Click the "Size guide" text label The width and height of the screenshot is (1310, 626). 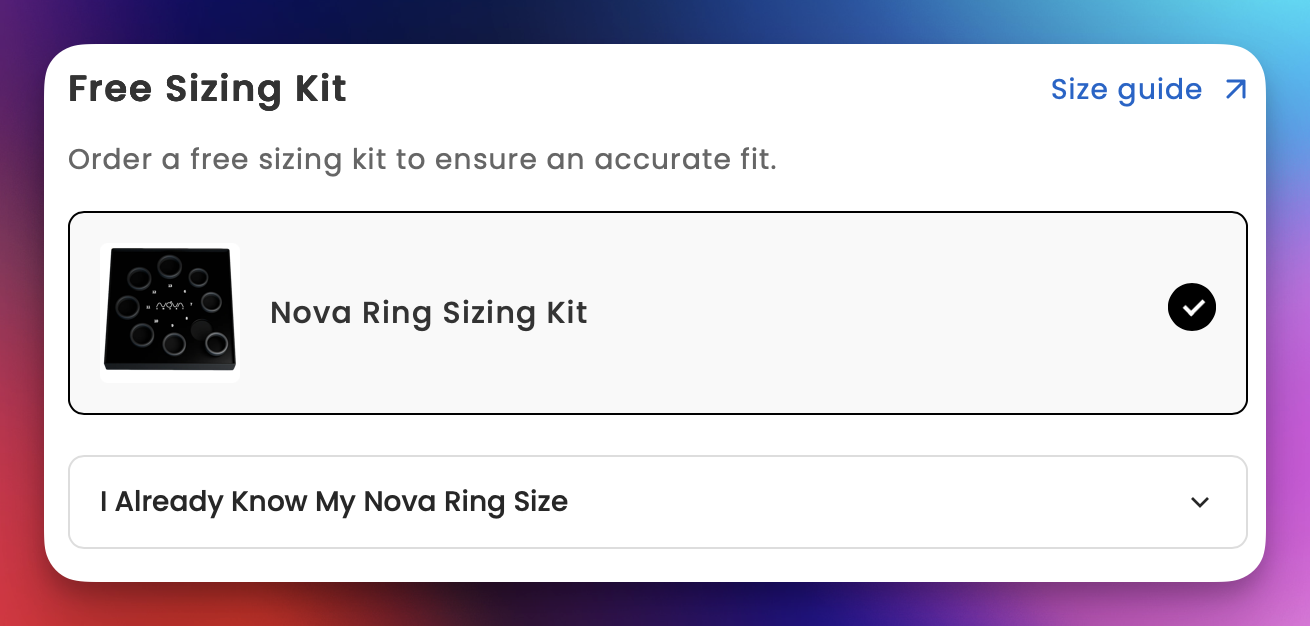coord(1126,90)
